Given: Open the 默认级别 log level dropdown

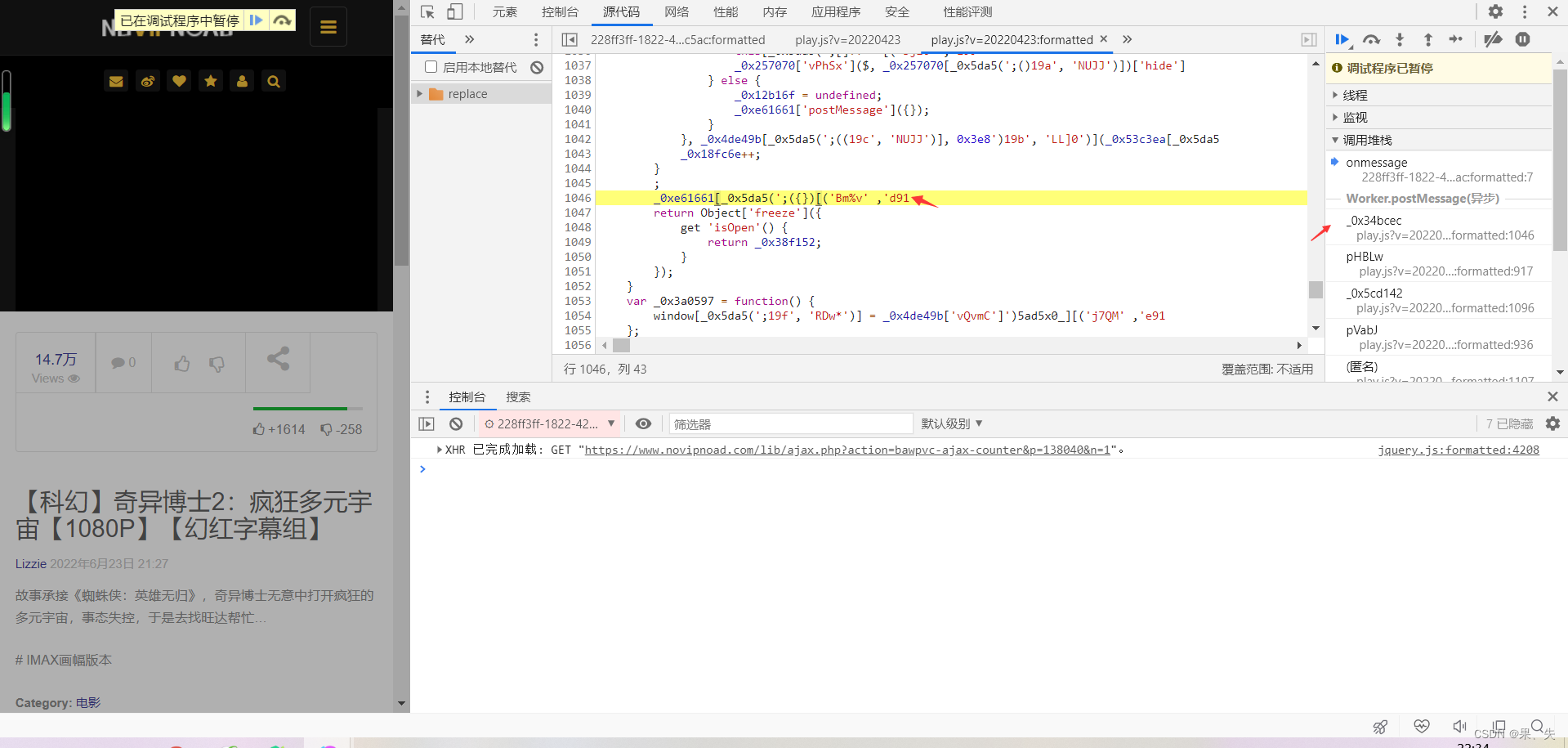Looking at the screenshot, I should 952,423.
